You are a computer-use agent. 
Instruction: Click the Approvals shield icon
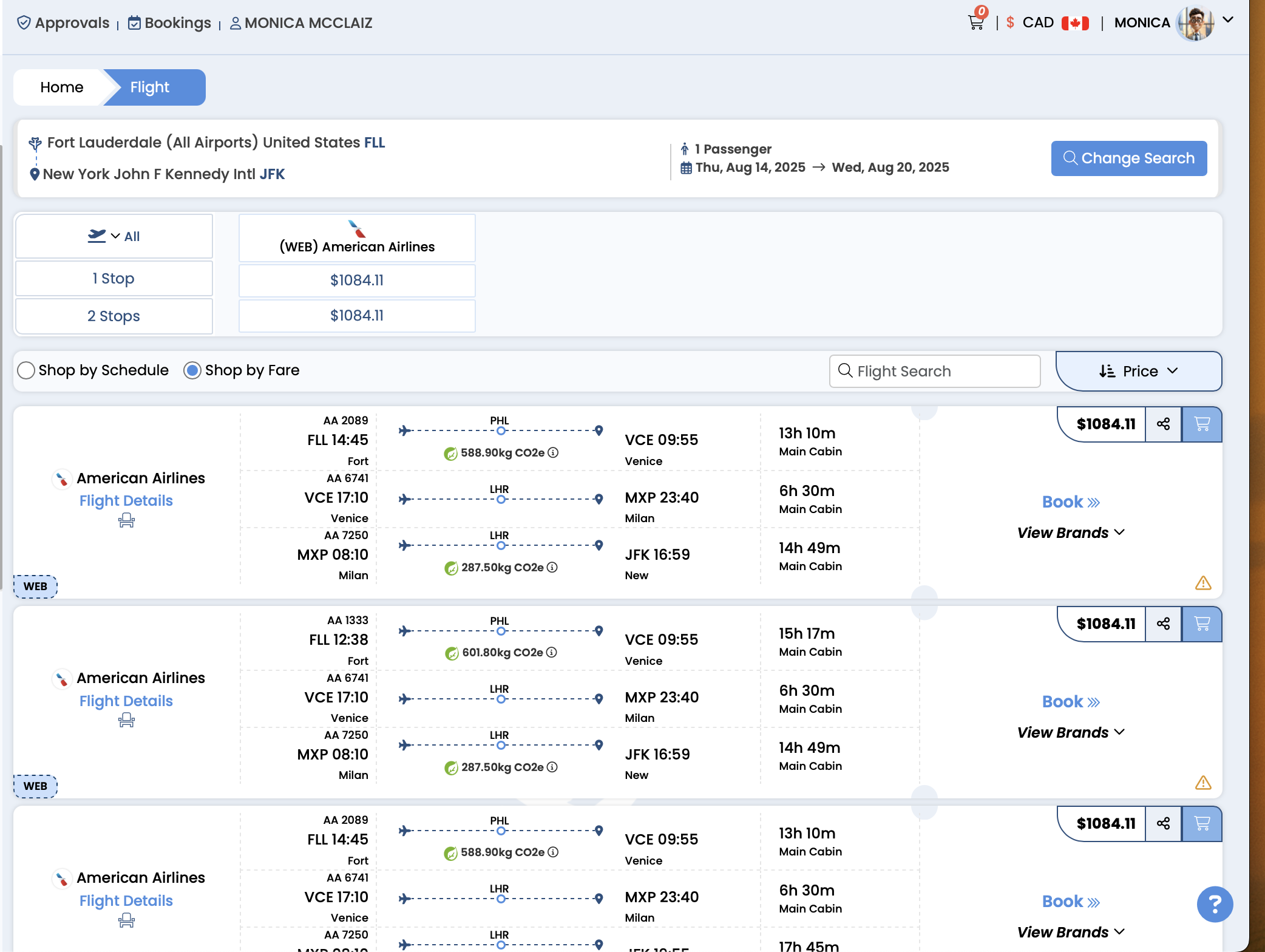24,23
